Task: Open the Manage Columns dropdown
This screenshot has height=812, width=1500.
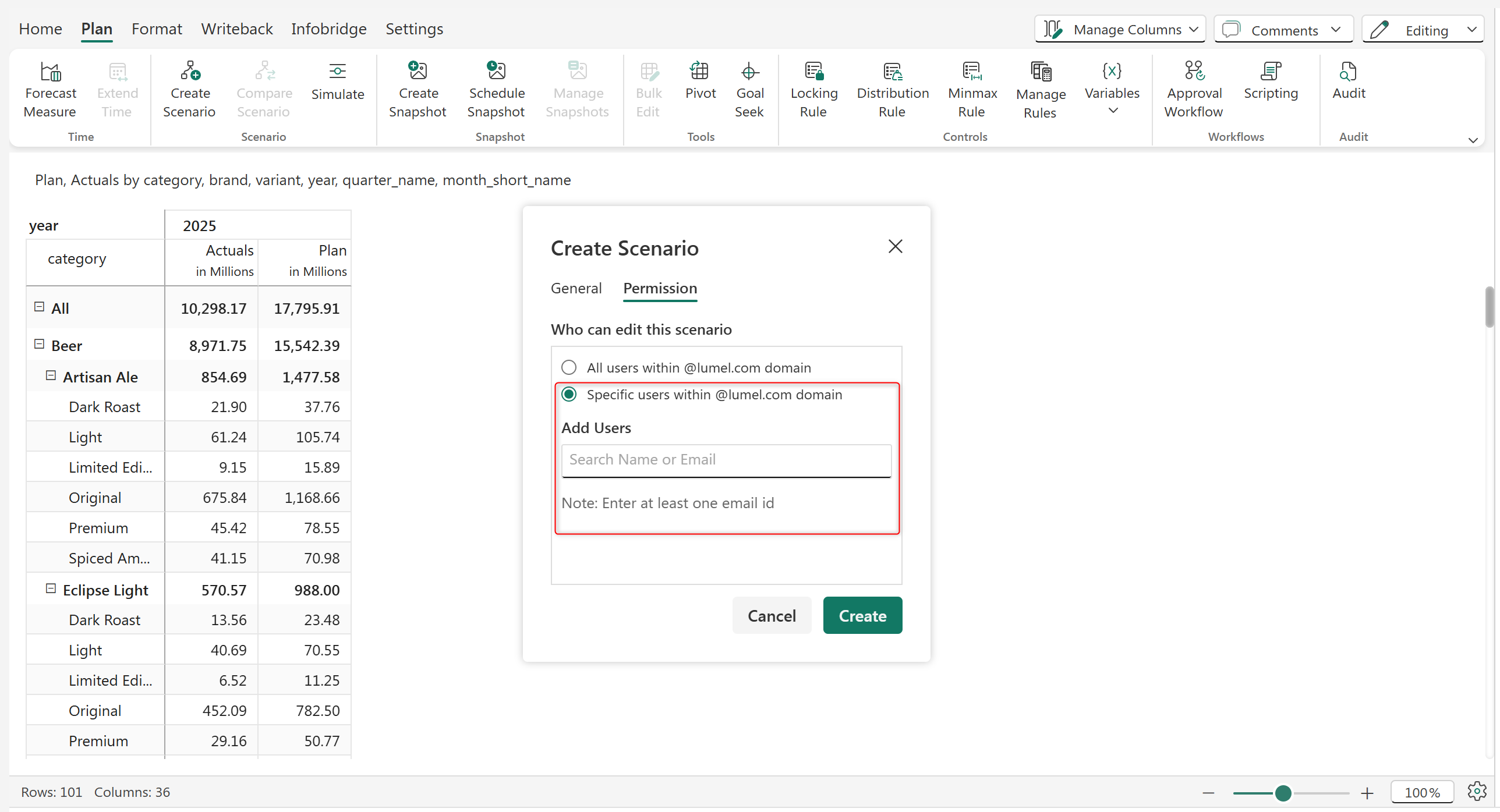Action: click(1120, 29)
